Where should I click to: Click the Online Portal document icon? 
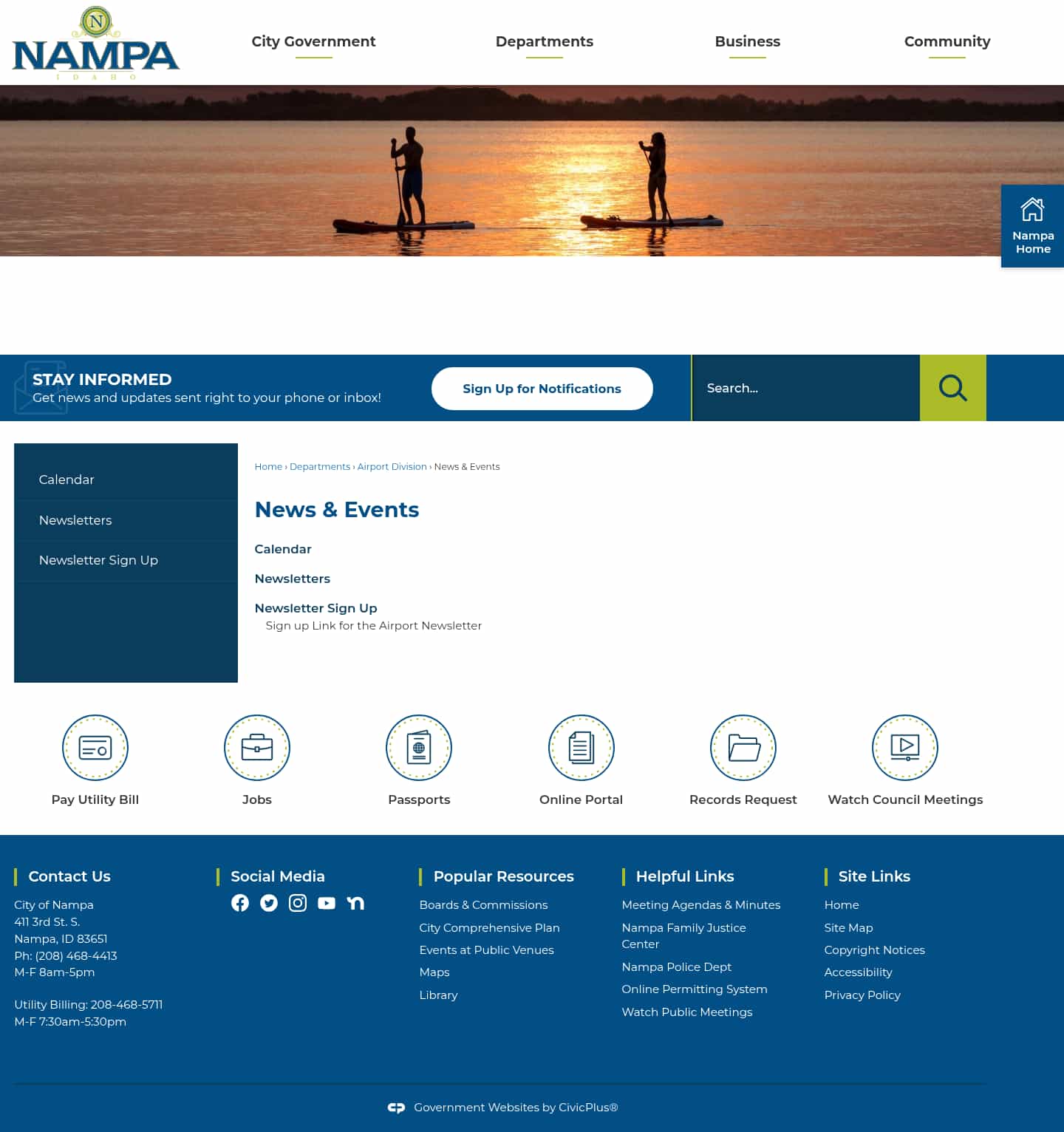point(581,747)
